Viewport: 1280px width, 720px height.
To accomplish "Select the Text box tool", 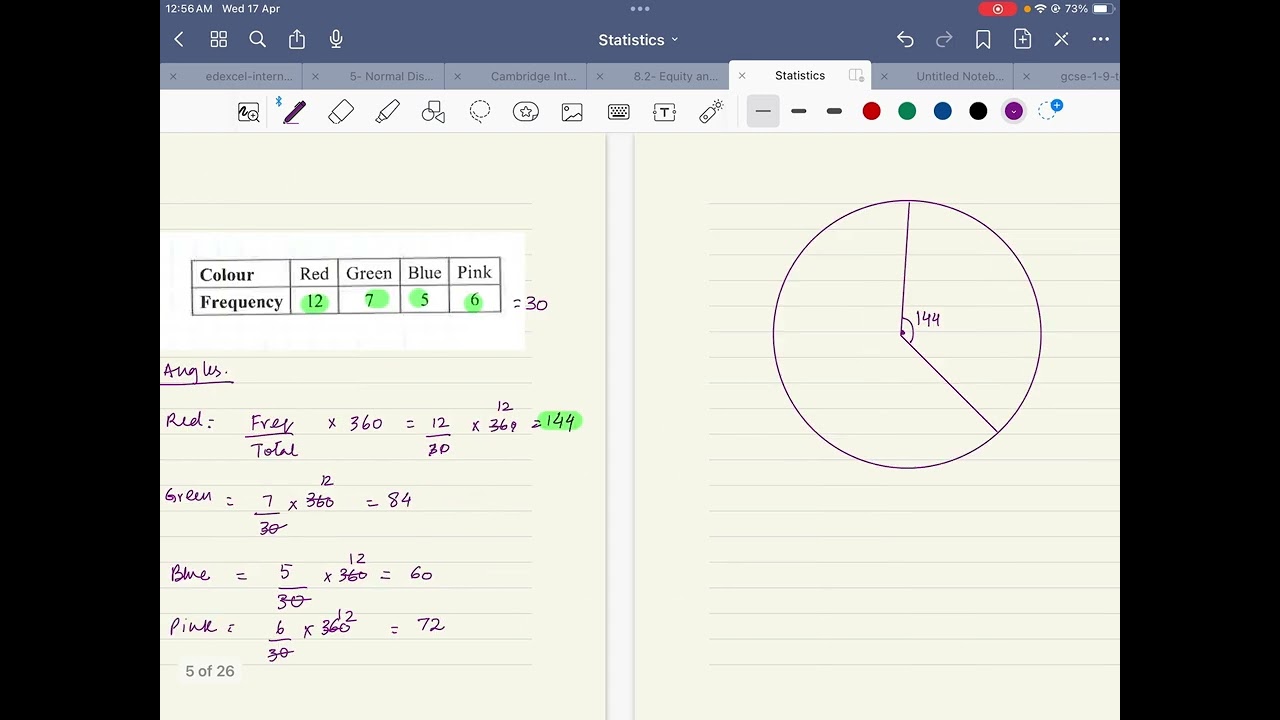I will (x=664, y=112).
